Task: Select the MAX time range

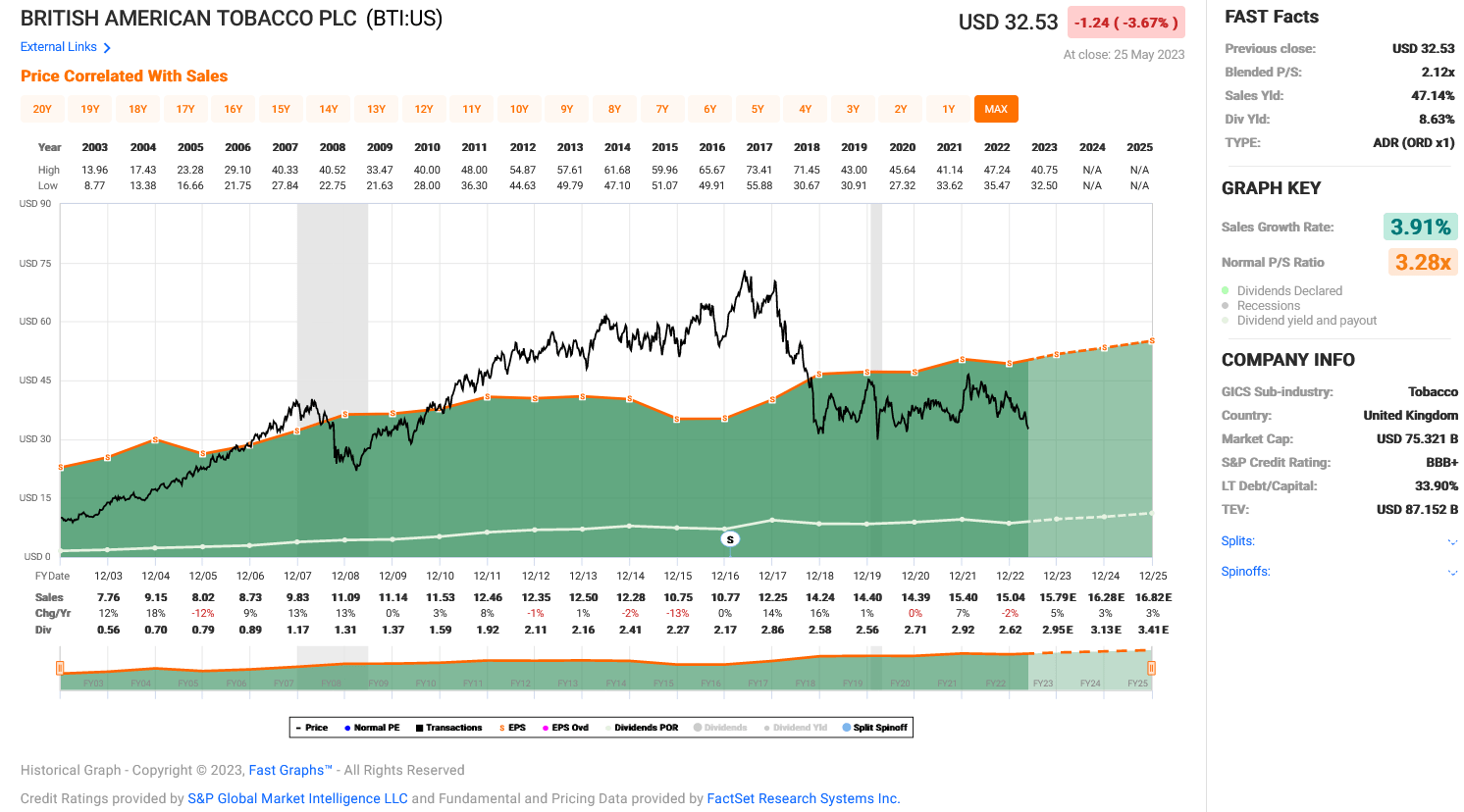Action: click(996, 109)
